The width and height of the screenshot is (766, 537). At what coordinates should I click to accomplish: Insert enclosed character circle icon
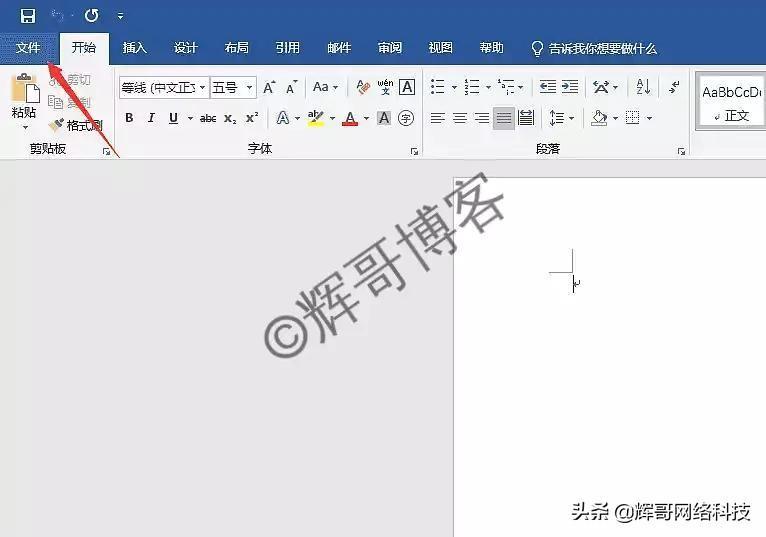[x=406, y=118]
